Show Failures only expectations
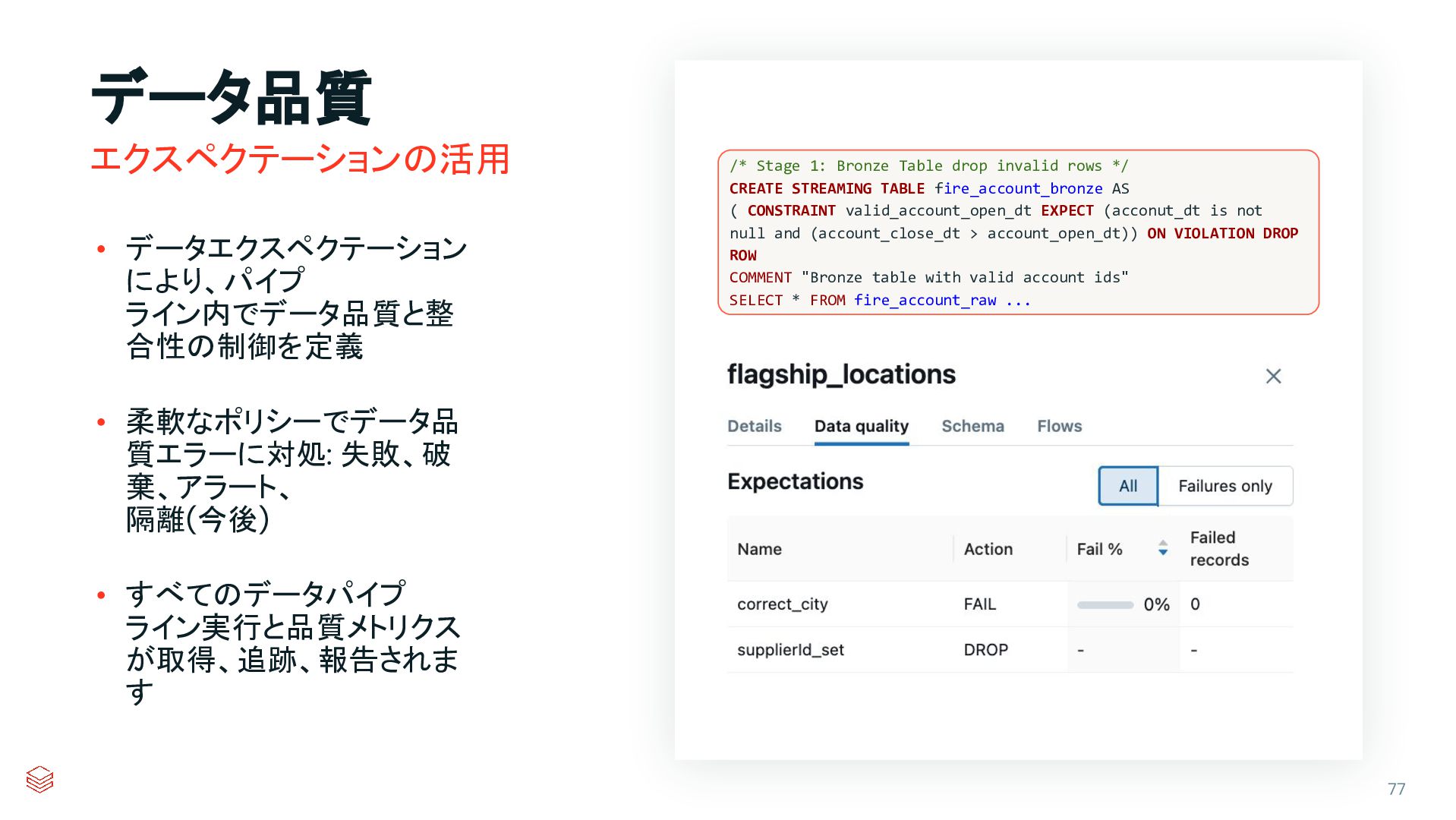Viewport: 1456px width, 820px height. coord(1224,486)
